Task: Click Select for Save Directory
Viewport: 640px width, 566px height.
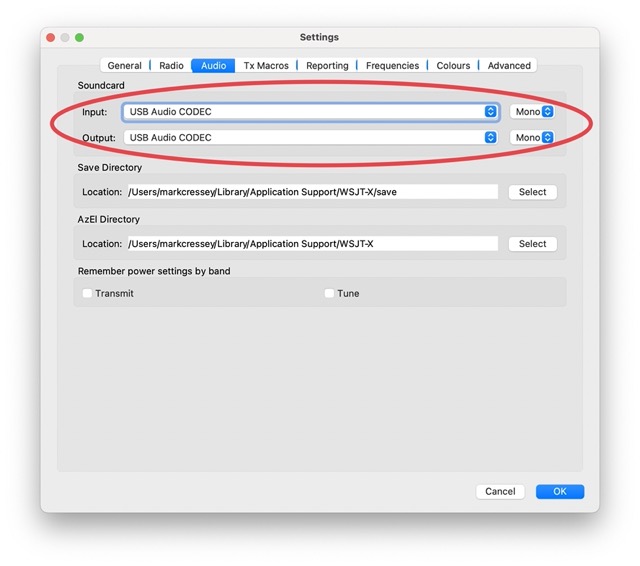Action: 532,192
